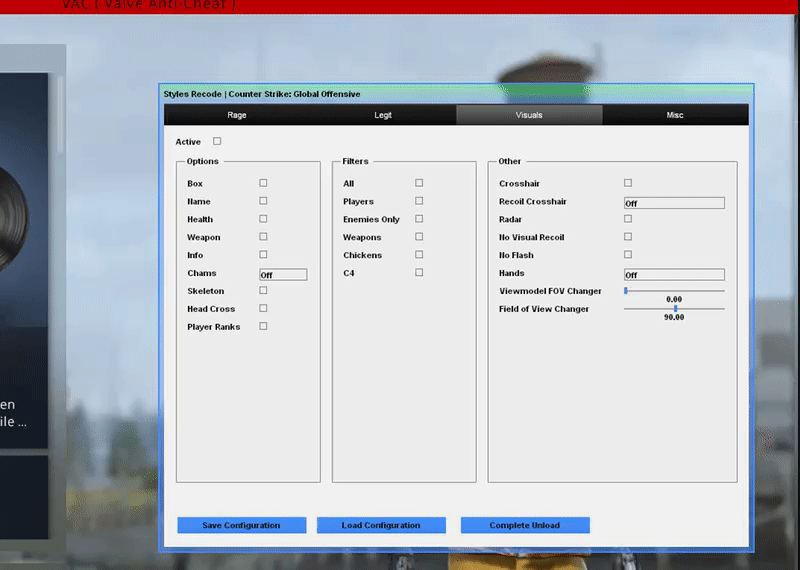Enable the No Visual Recoil checkbox

tap(628, 236)
